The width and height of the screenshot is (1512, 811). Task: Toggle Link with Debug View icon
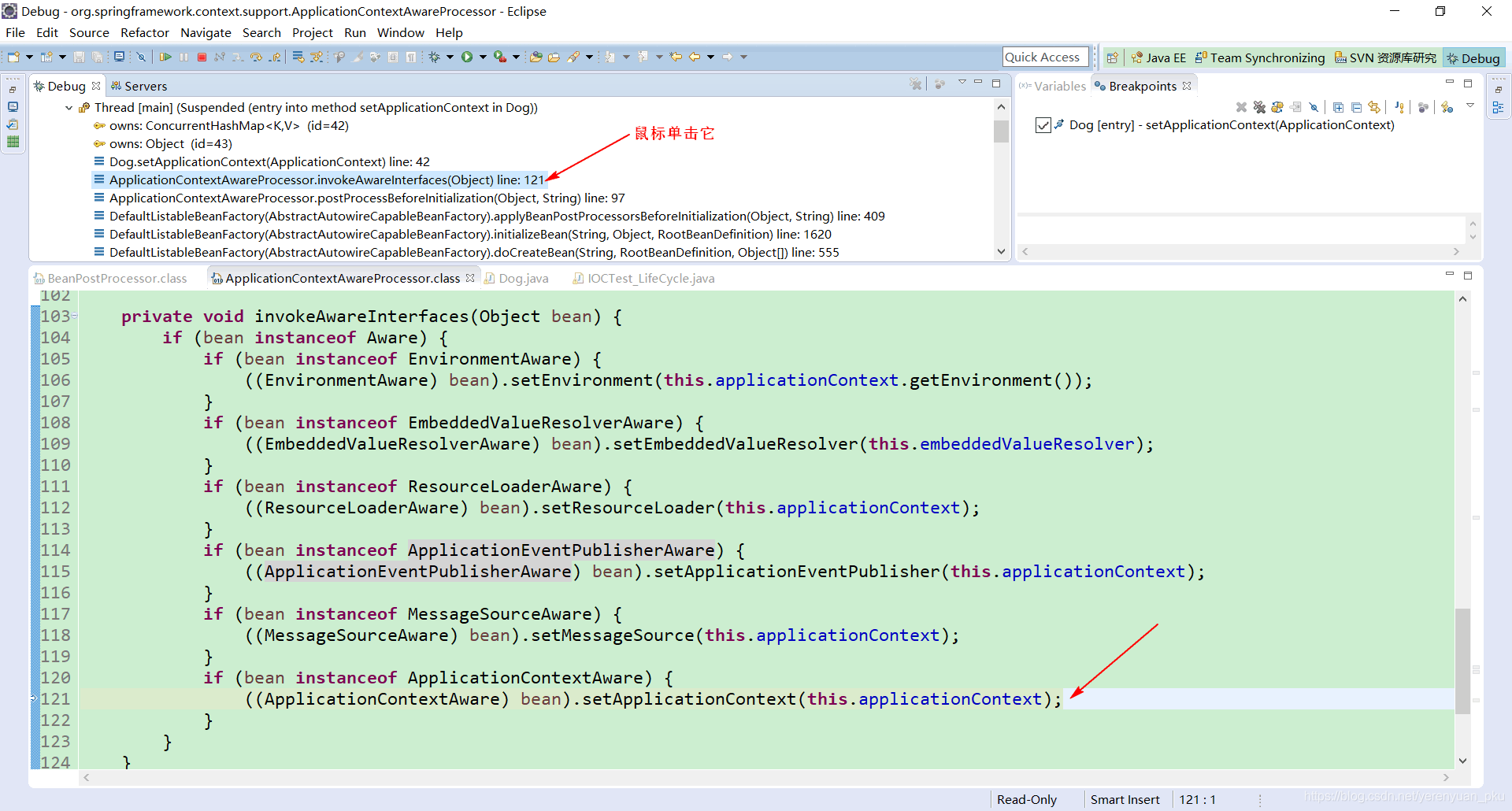(1374, 107)
